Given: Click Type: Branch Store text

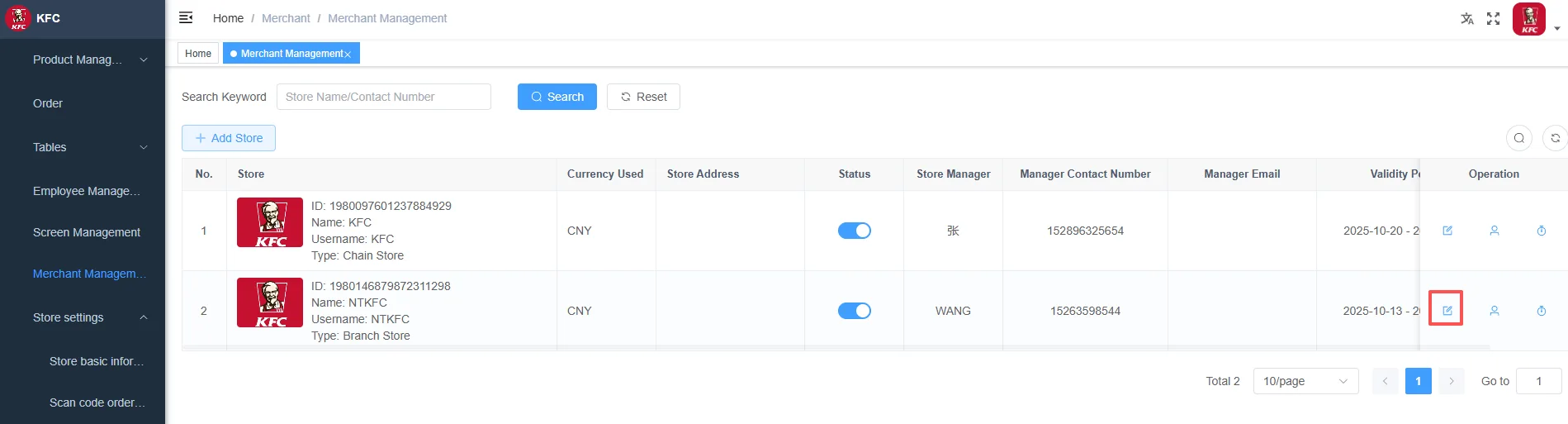Looking at the screenshot, I should coord(361,336).
